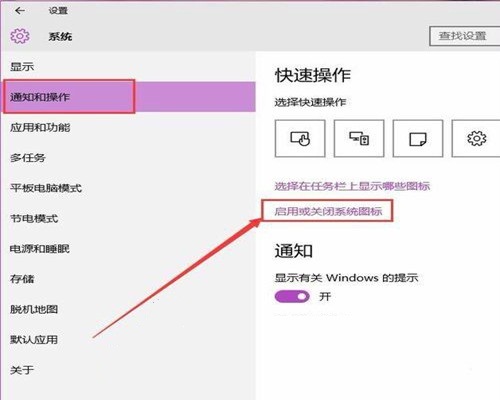Select the note quick action tile
The width and height of the screenshot is (500, 400).
[418, 138]
